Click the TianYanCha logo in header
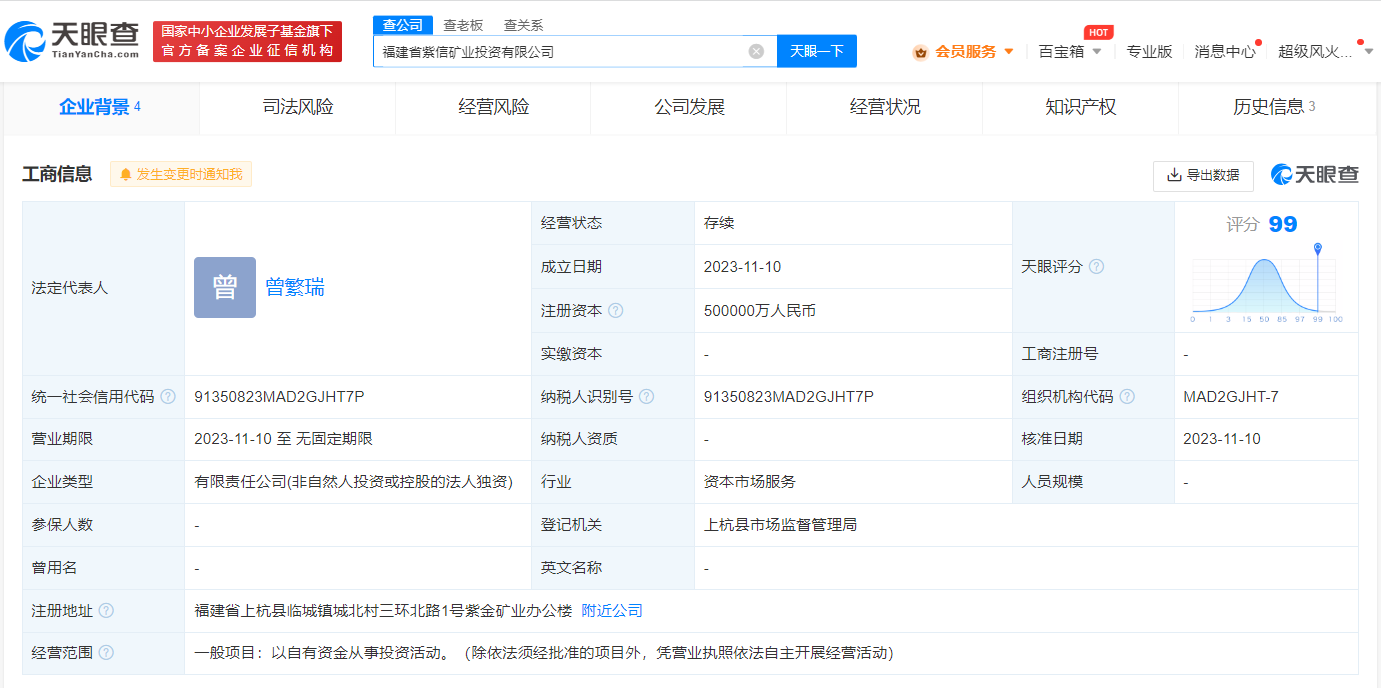 [x=72, y=40]
